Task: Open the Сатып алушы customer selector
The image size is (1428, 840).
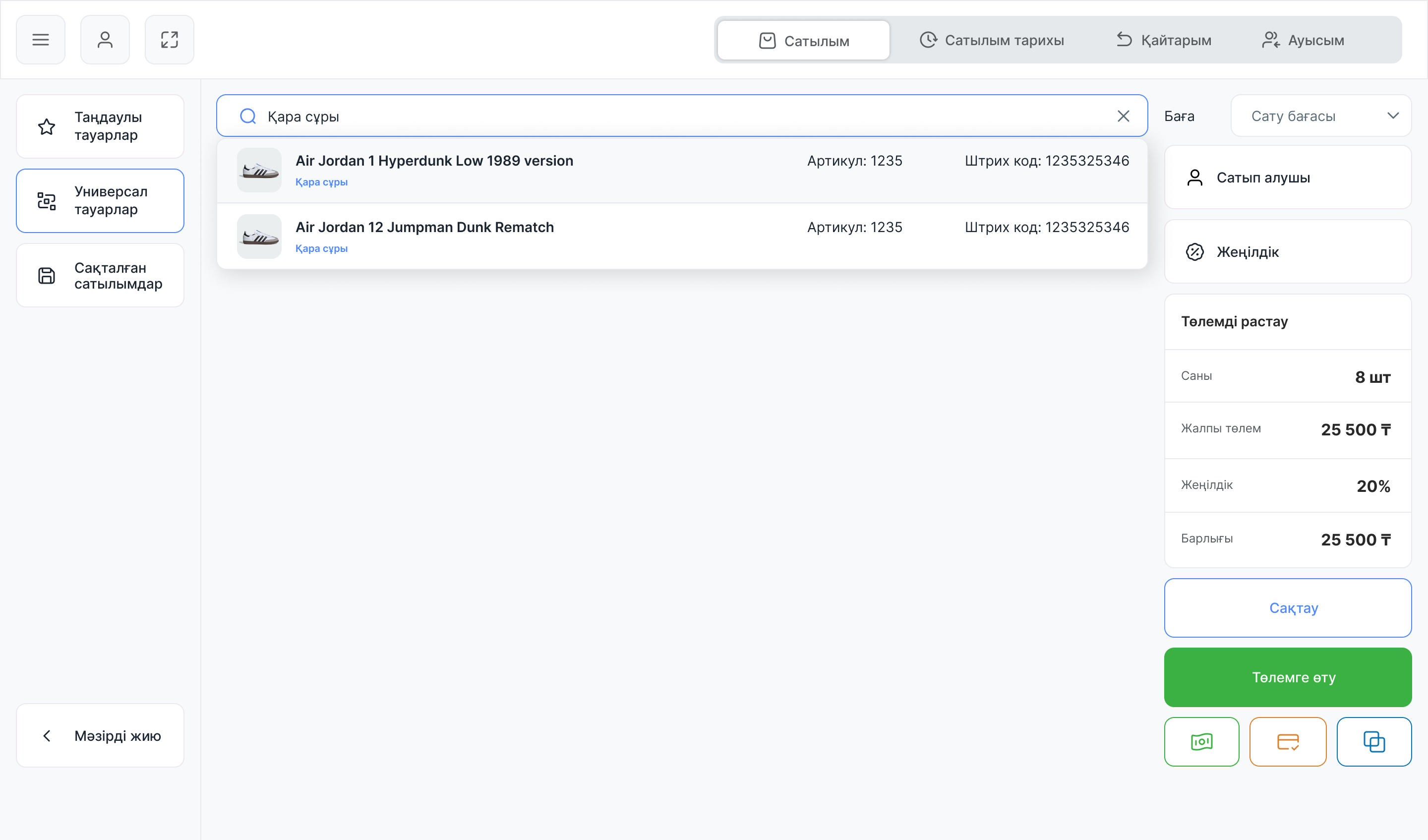Action: 1288,178
